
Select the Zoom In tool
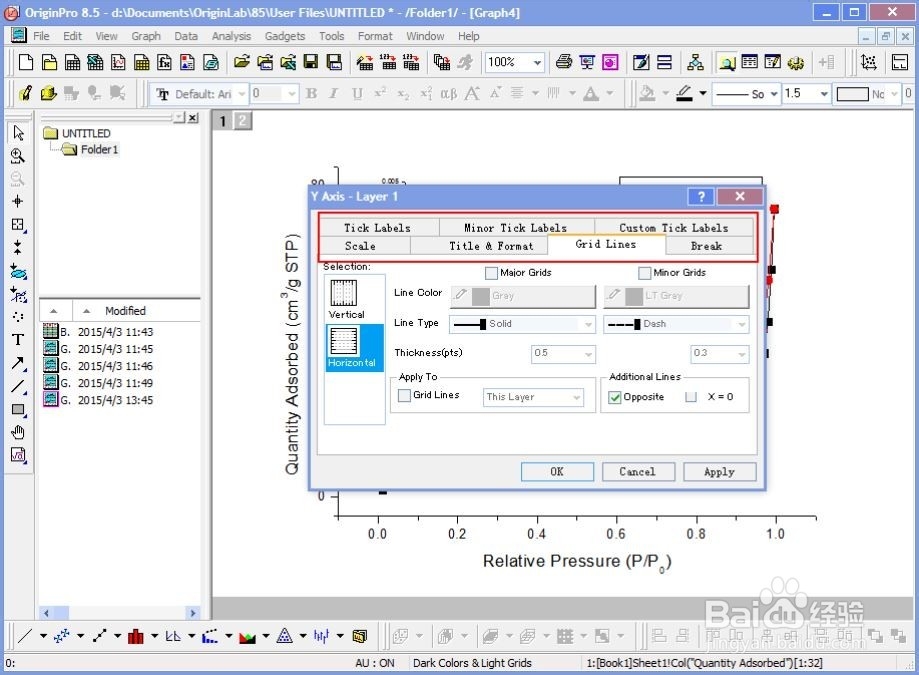tap(18, 156)
